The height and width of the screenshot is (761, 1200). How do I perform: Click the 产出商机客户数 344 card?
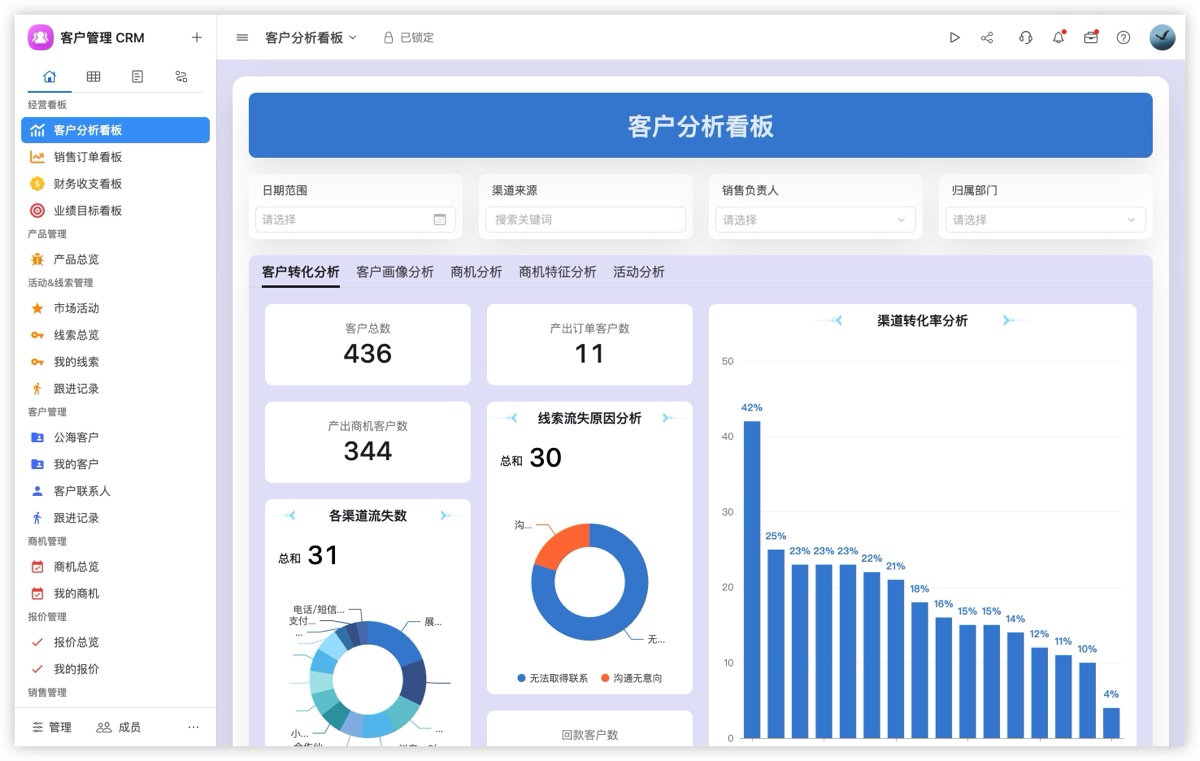(367, 442)
